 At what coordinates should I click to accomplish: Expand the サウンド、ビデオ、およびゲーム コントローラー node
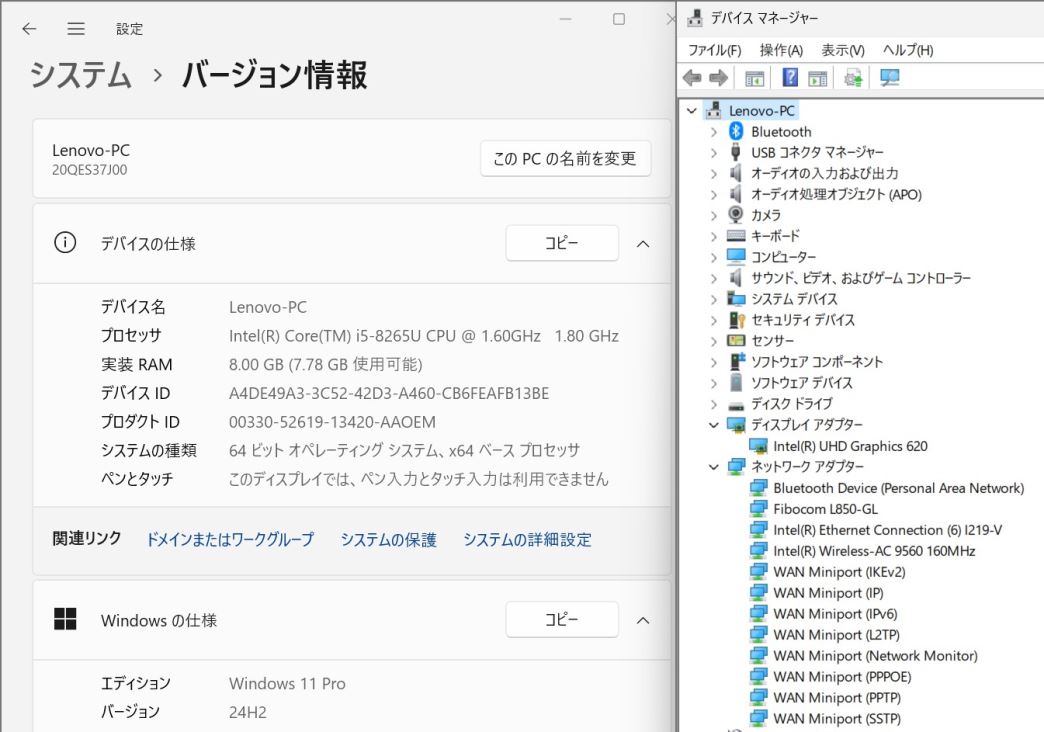[x=714, y=278]
